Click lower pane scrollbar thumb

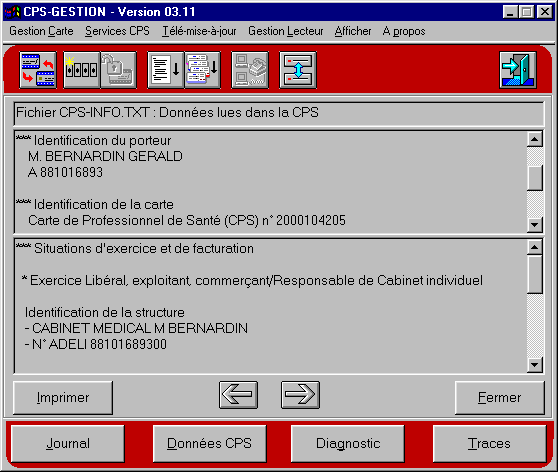point(535,274)
